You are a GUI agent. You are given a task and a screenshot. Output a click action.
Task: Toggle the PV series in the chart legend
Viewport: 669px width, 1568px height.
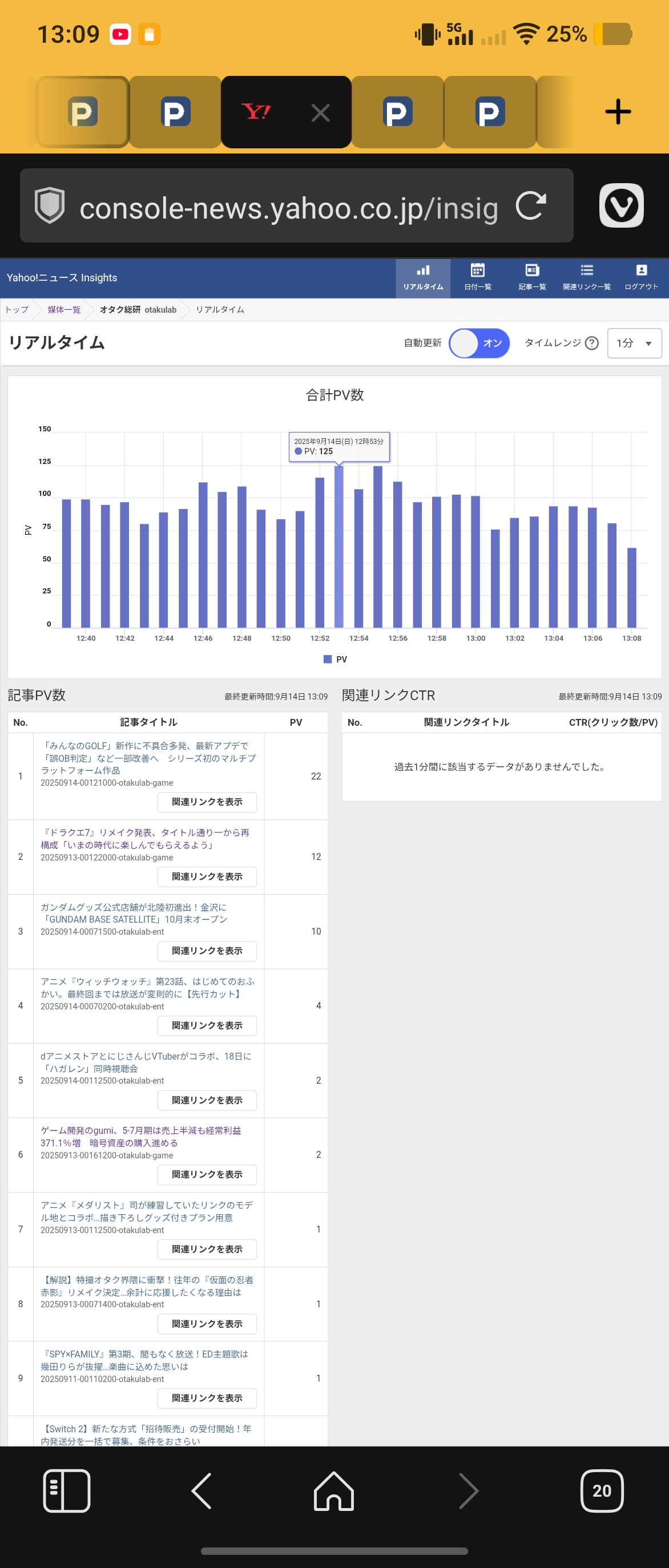click(336, 659)
